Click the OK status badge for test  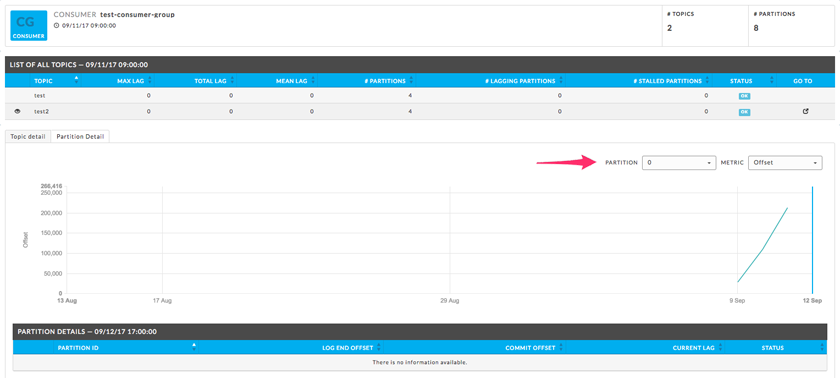744,96
